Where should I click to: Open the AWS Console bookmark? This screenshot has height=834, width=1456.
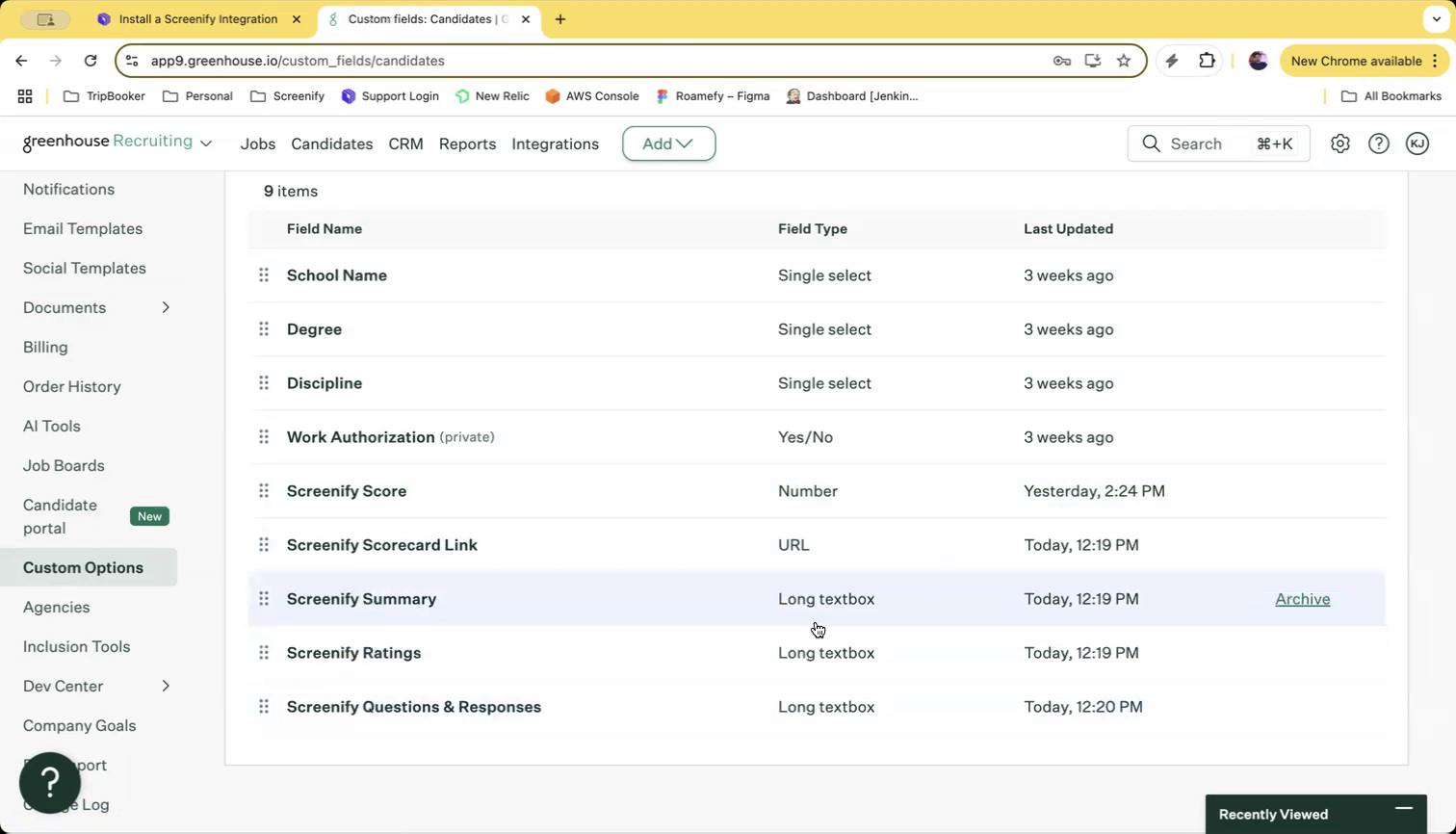(592, 96)
